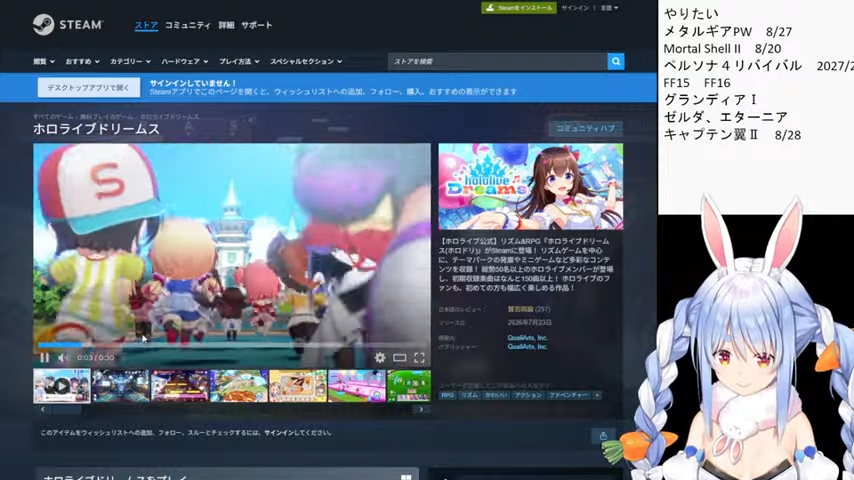Open the コミュニティハブ button
This screenshot has width=854, height=480.
[585, 128]
